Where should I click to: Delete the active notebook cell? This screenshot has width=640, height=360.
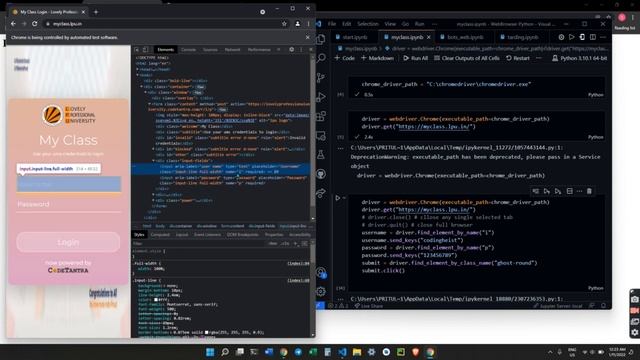click(589, 191)
